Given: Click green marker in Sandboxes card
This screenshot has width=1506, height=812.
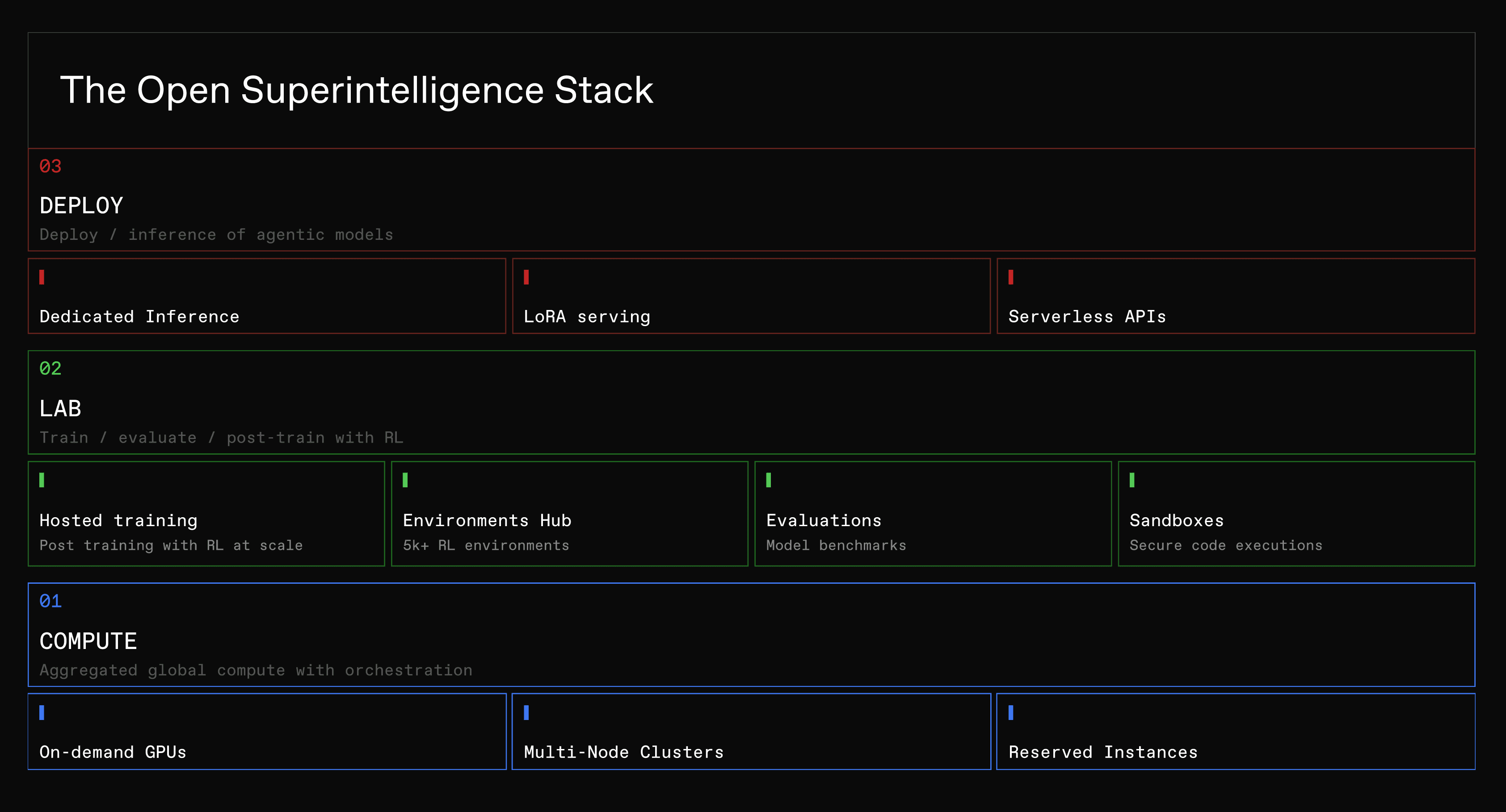Looking at the screenshot, I should tap(1132, 480).
